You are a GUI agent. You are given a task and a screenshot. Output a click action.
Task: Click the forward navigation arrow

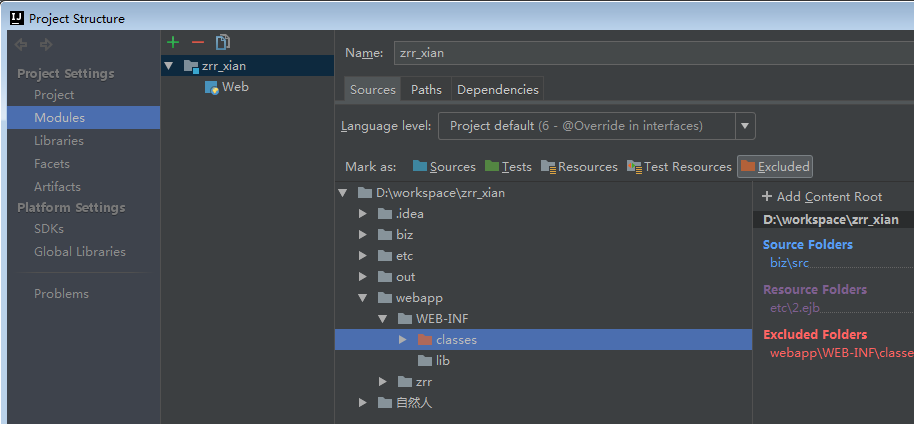click(x=46, y=44)
